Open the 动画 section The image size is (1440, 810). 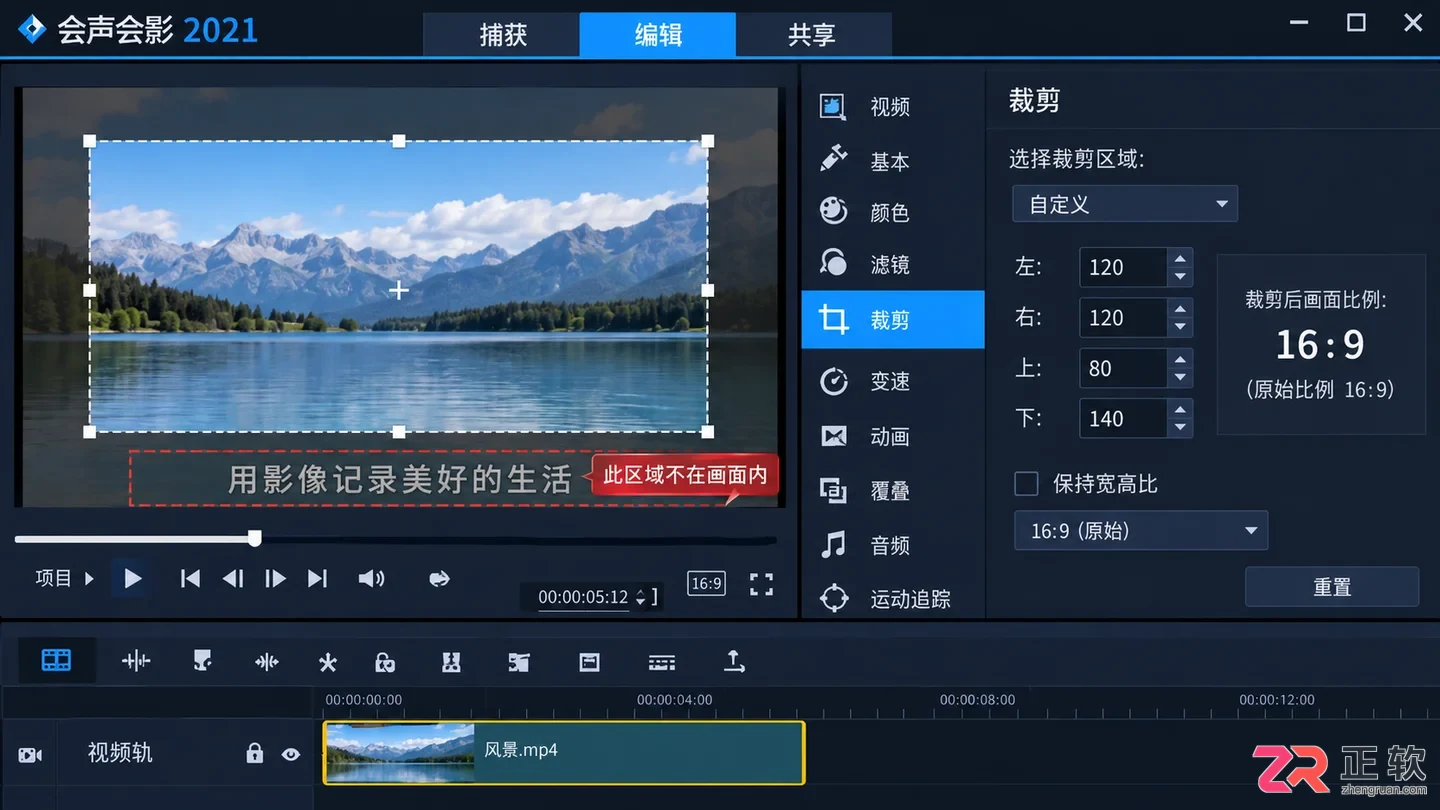point(893,436)
